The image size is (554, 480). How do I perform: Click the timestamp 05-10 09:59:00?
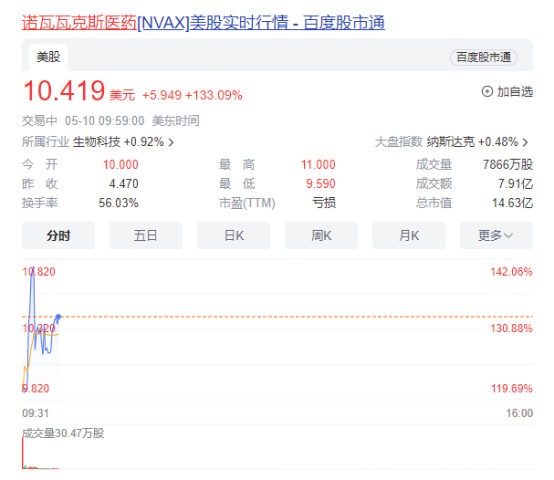coord(105,121)
